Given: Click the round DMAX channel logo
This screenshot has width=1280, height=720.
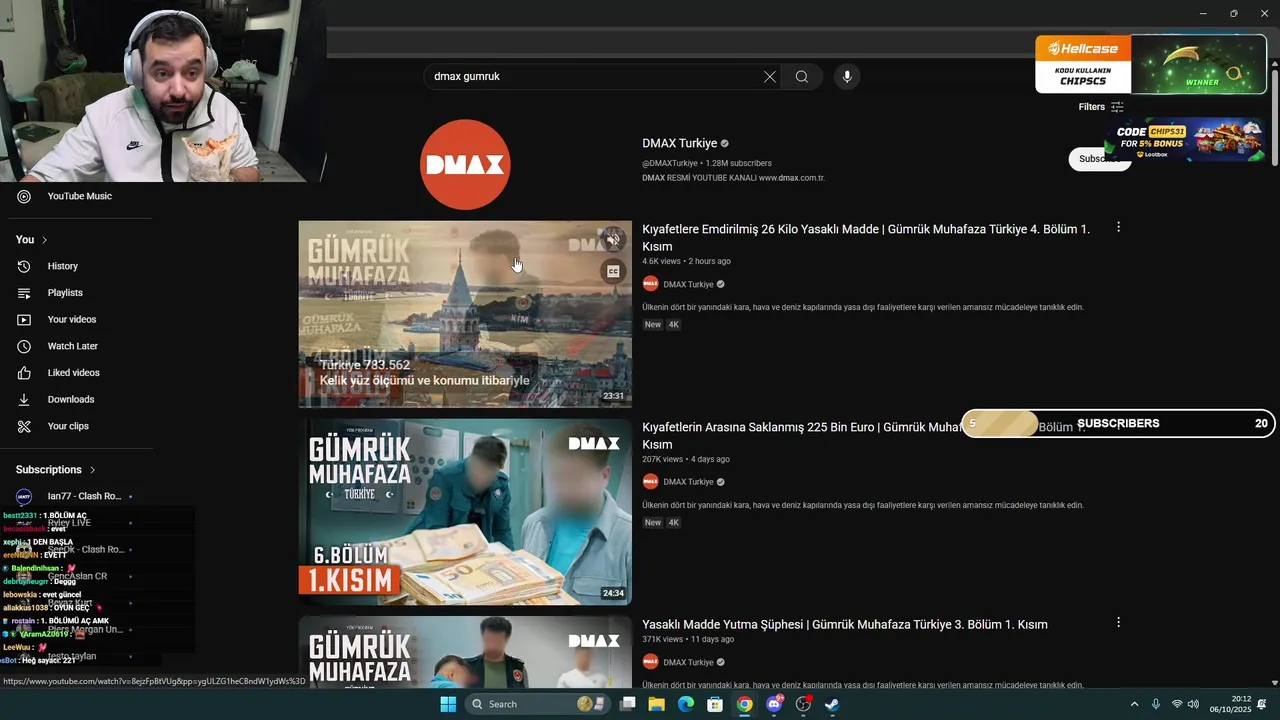Looking at the screenshot, I should click(465, 165).
